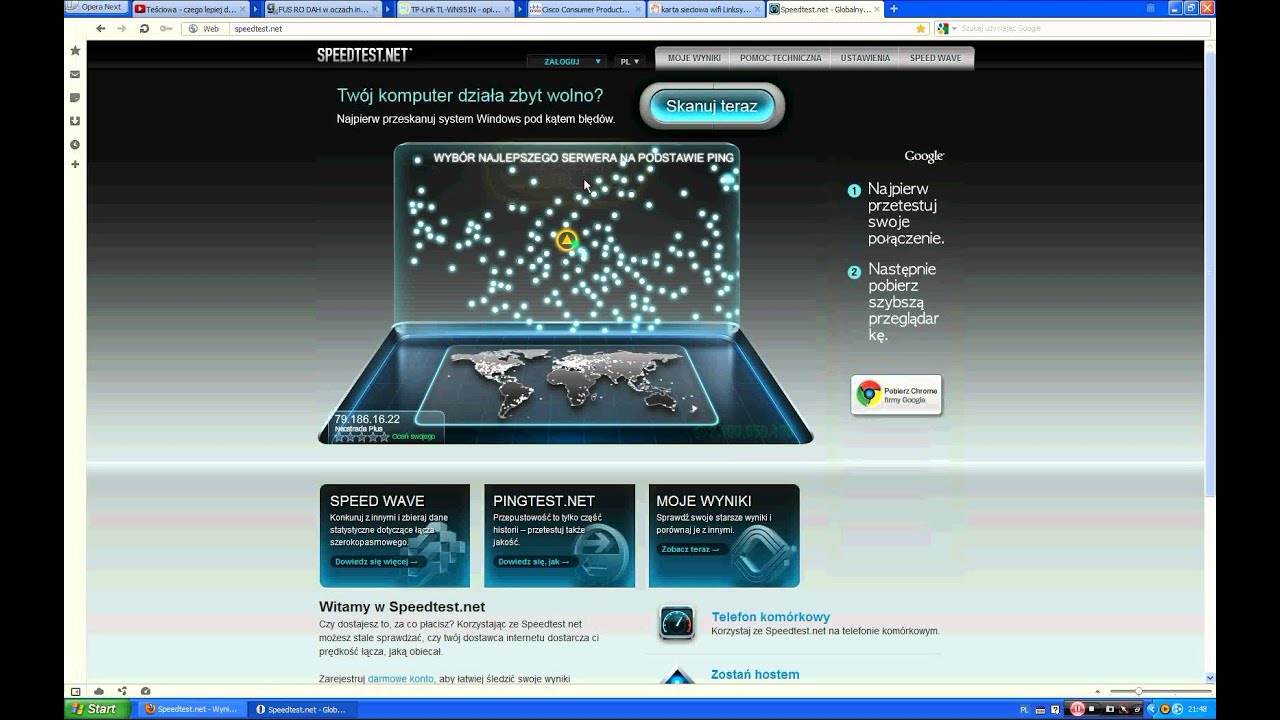Click the Google logo advertisement

(x=924, y=156)
